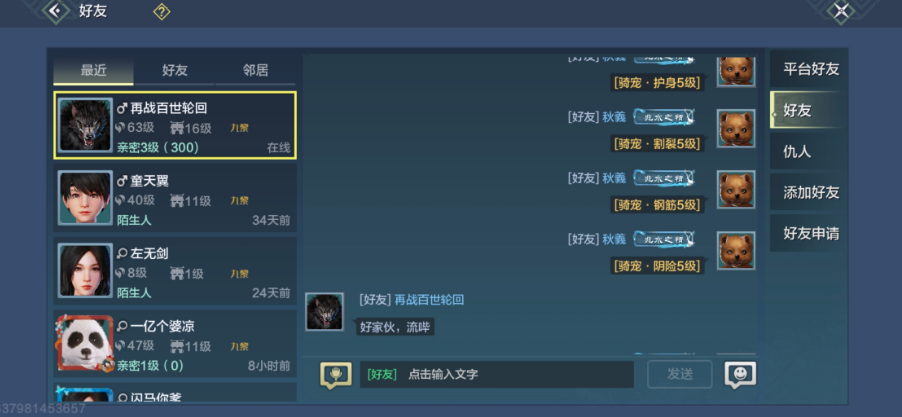This screenshot has width=902, height=417.
Task: Open the emoji smiley chat icon
Action: point(740,375)
